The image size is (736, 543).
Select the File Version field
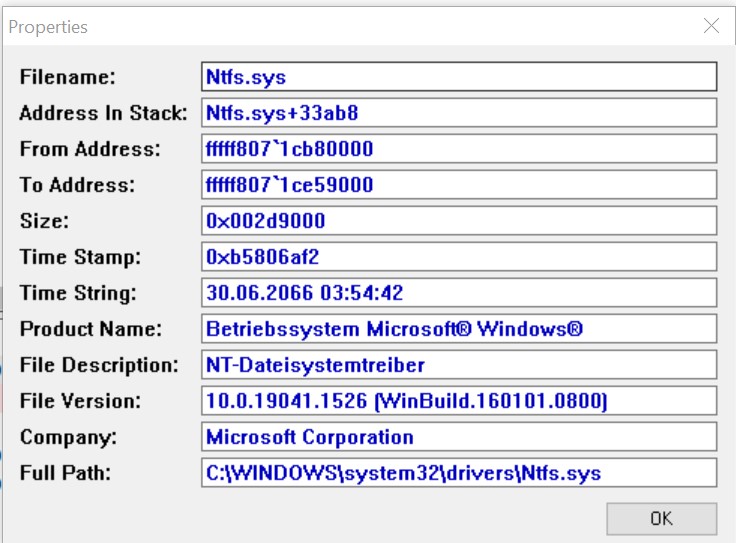point(459,401)
